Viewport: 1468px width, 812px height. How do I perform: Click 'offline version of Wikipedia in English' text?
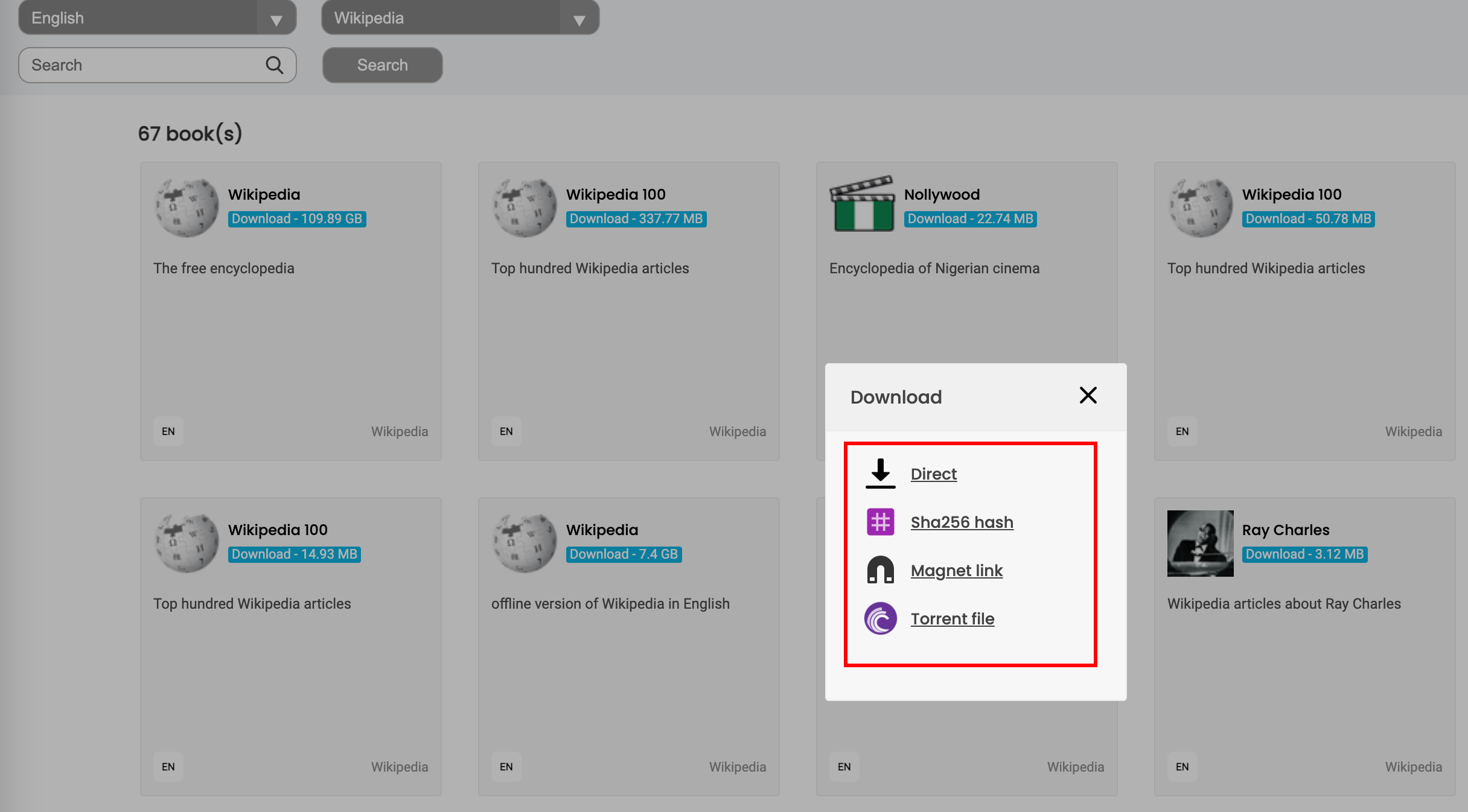tap(610, 604)
